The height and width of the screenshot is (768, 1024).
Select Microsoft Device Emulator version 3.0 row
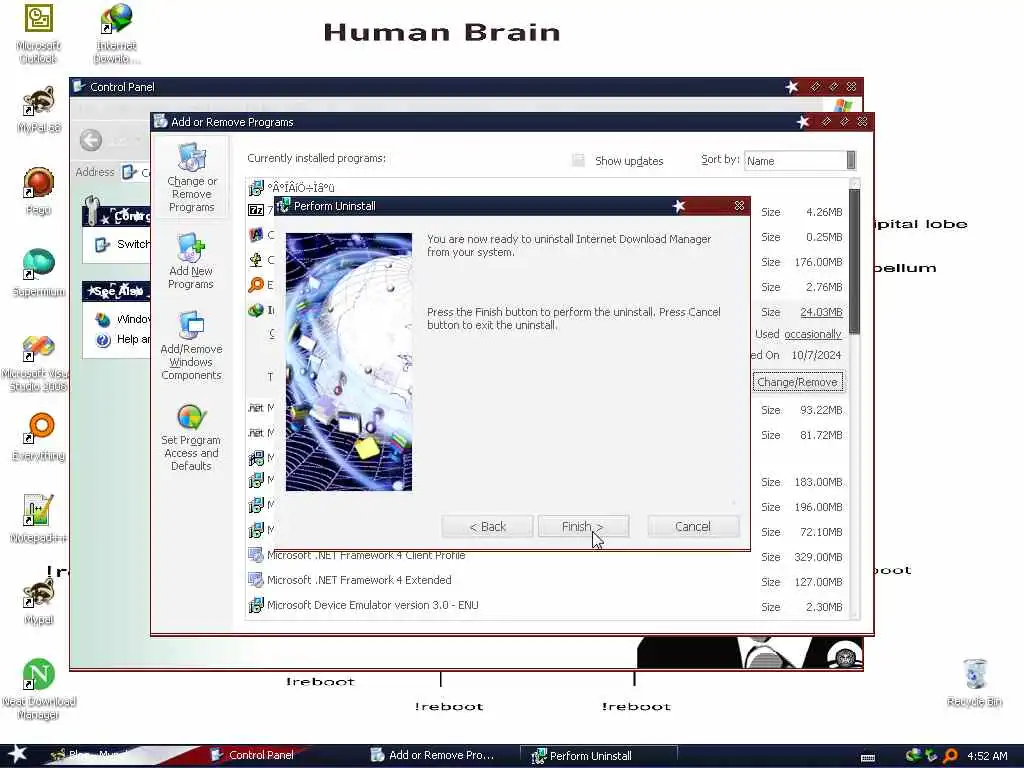[545, 605]
